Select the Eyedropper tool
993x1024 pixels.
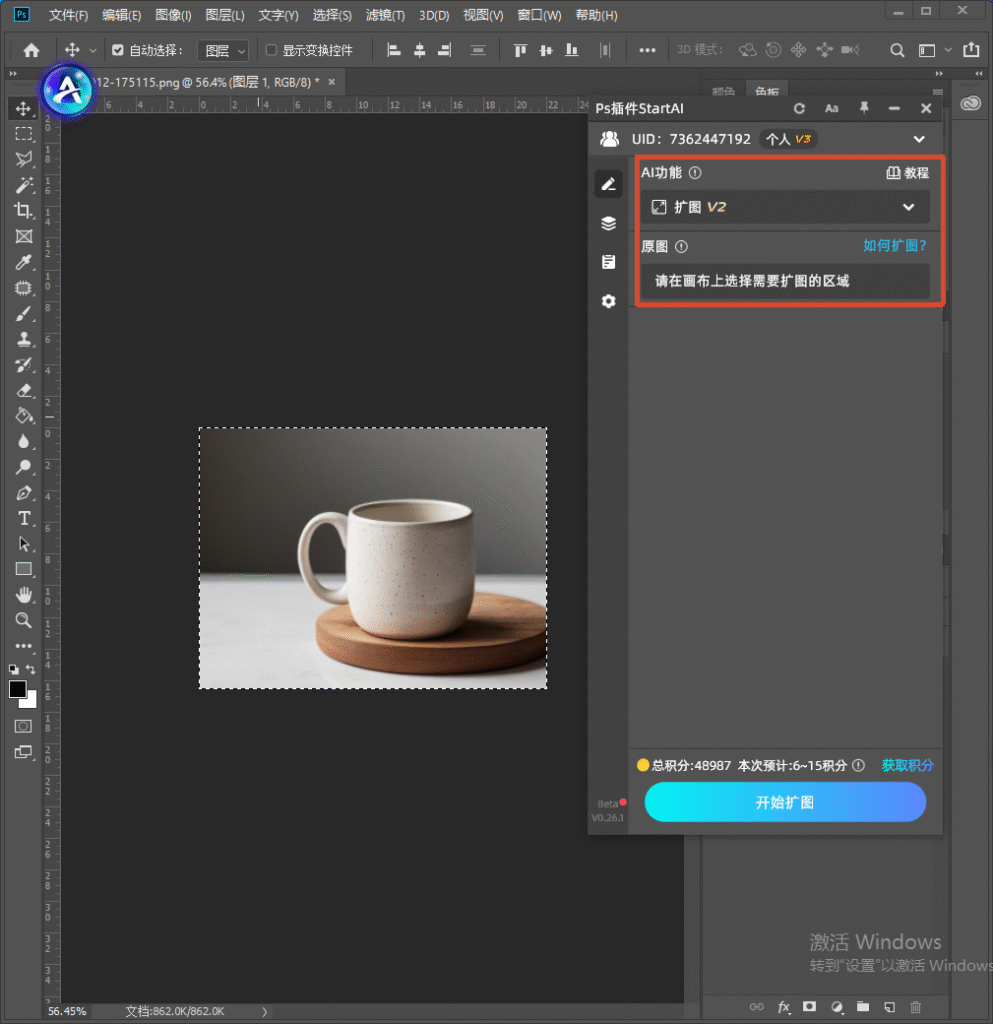pyautogui.click(x=24, y=262)
